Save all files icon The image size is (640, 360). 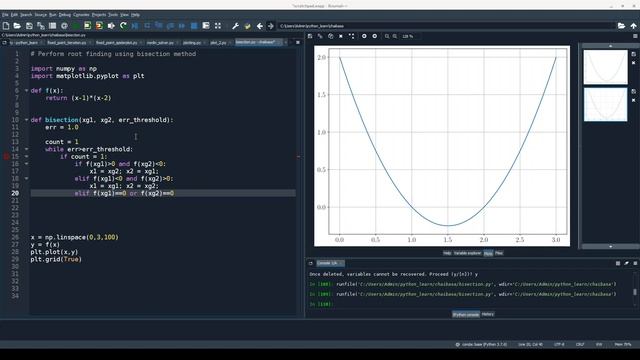[41, 26]
